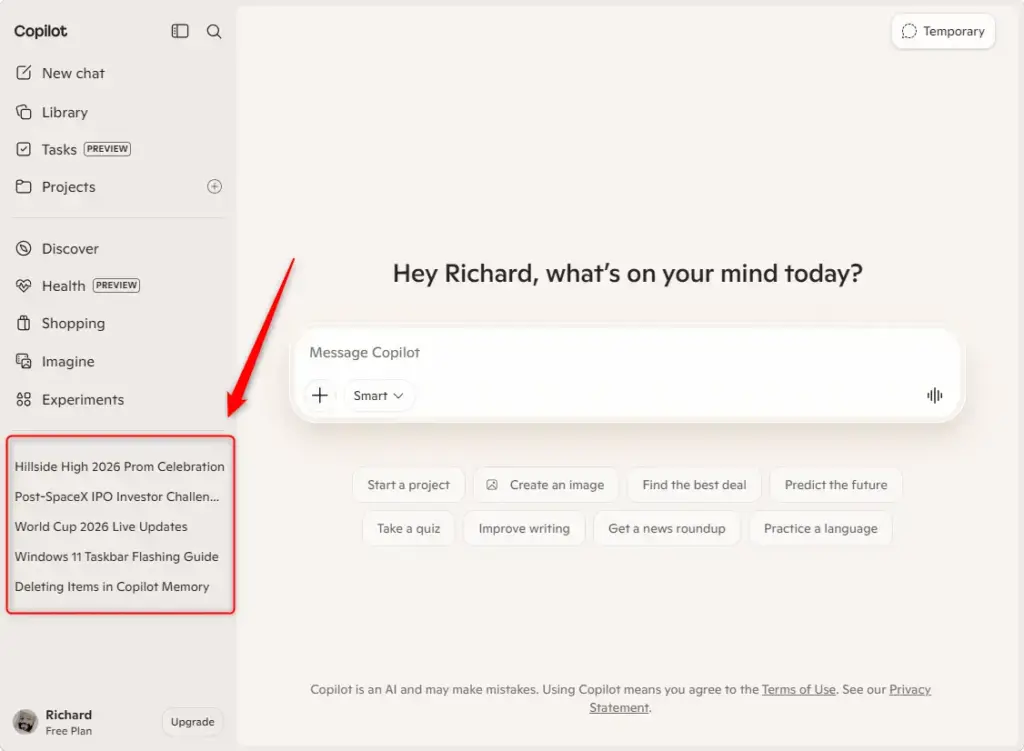Click the Copilot logo title

(x=40, y=31)
